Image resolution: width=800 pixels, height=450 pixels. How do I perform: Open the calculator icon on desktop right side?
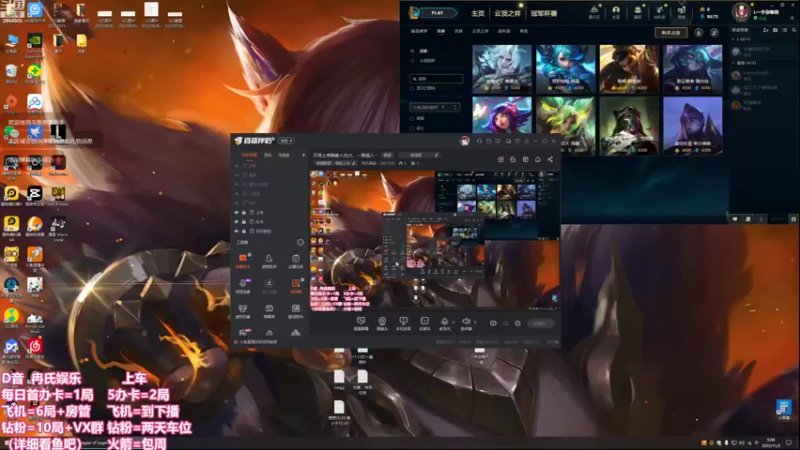784,409
